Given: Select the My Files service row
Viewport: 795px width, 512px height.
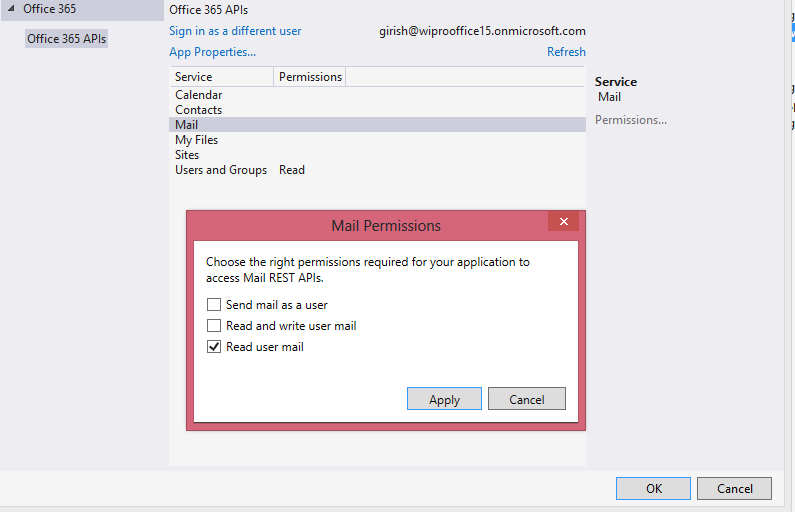Looking at the screenshot, I should tap(377, 140).
